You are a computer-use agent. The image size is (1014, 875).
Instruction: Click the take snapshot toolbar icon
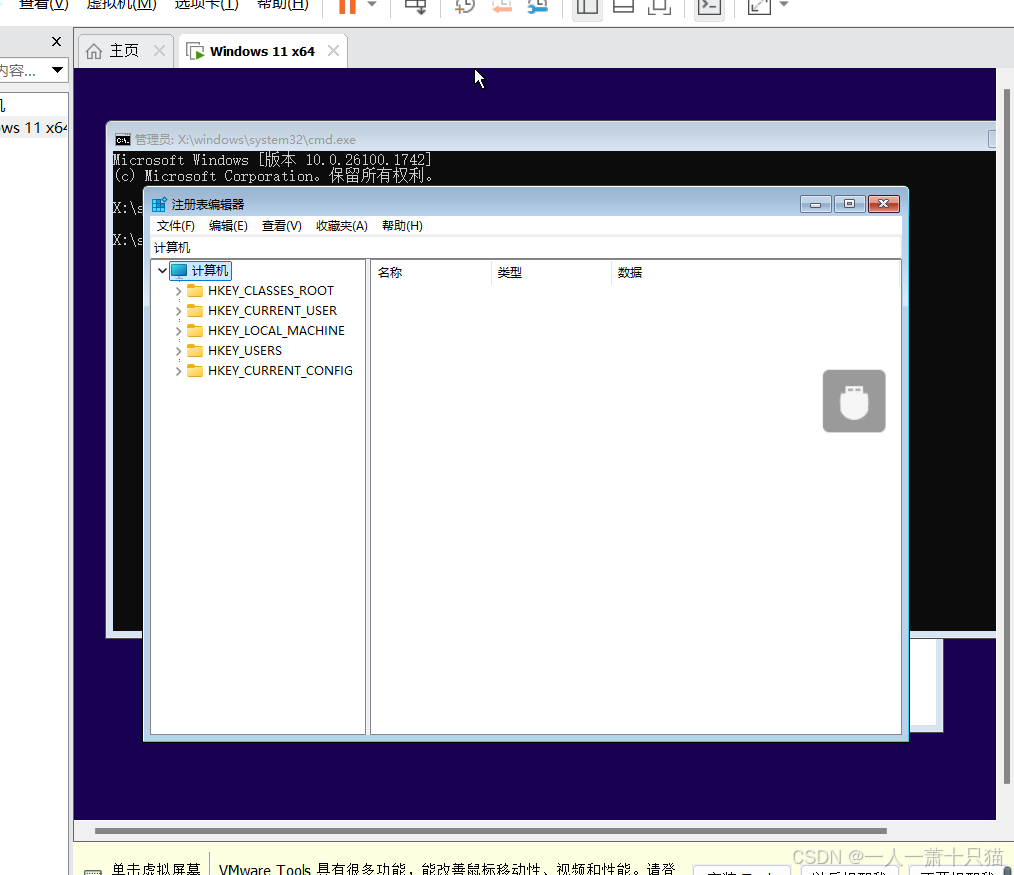point(465,6)
